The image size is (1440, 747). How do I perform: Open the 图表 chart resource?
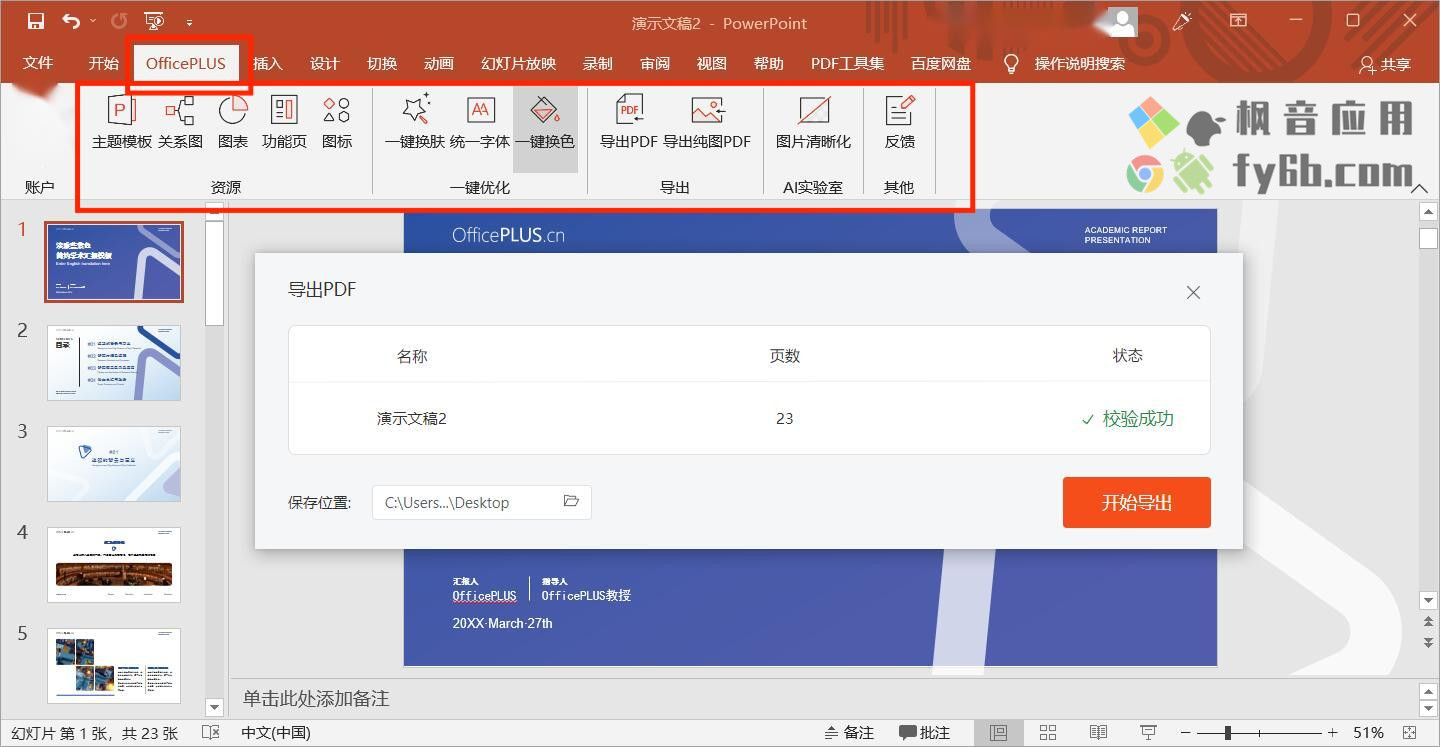tap(233, 122)
